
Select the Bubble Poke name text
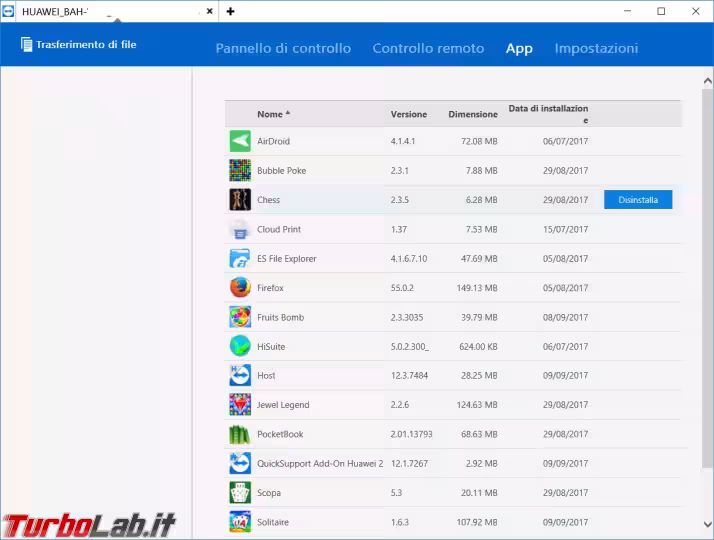click(281, 171)
